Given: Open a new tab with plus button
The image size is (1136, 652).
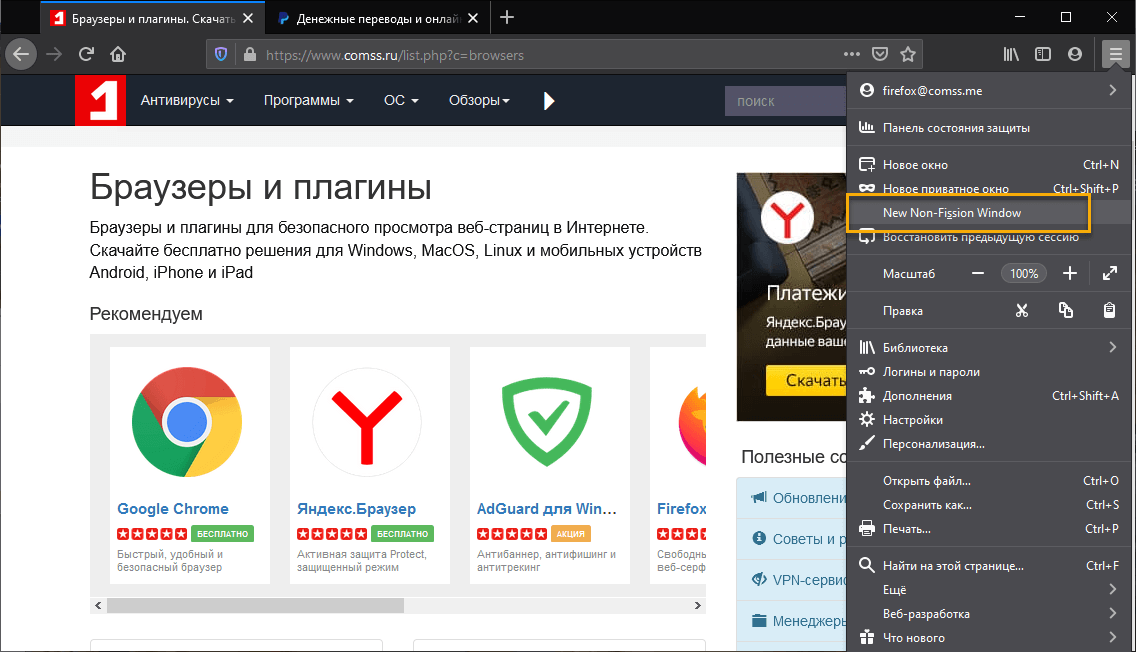Looking at the screenshot, I should [x=507, y=17].
